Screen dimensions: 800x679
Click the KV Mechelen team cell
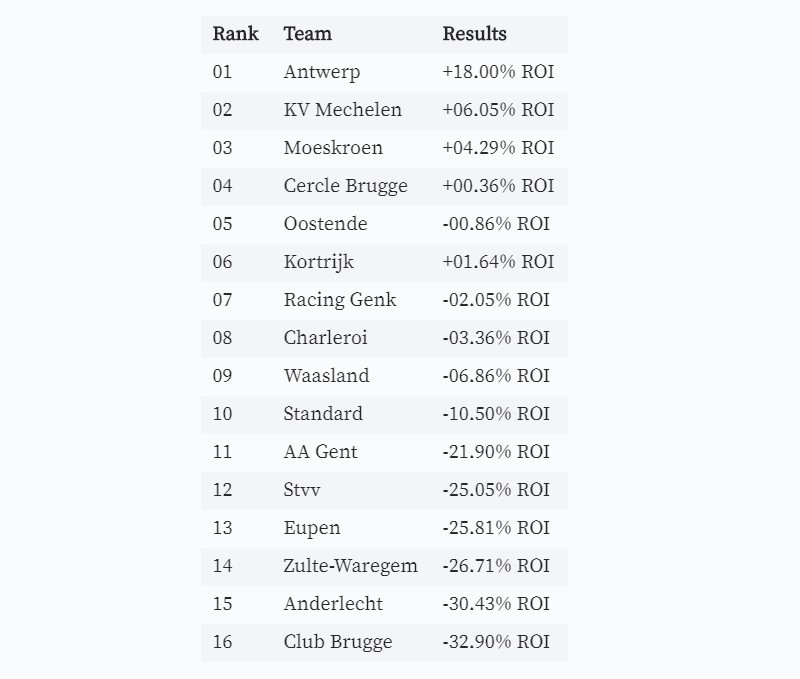(343, 110)
